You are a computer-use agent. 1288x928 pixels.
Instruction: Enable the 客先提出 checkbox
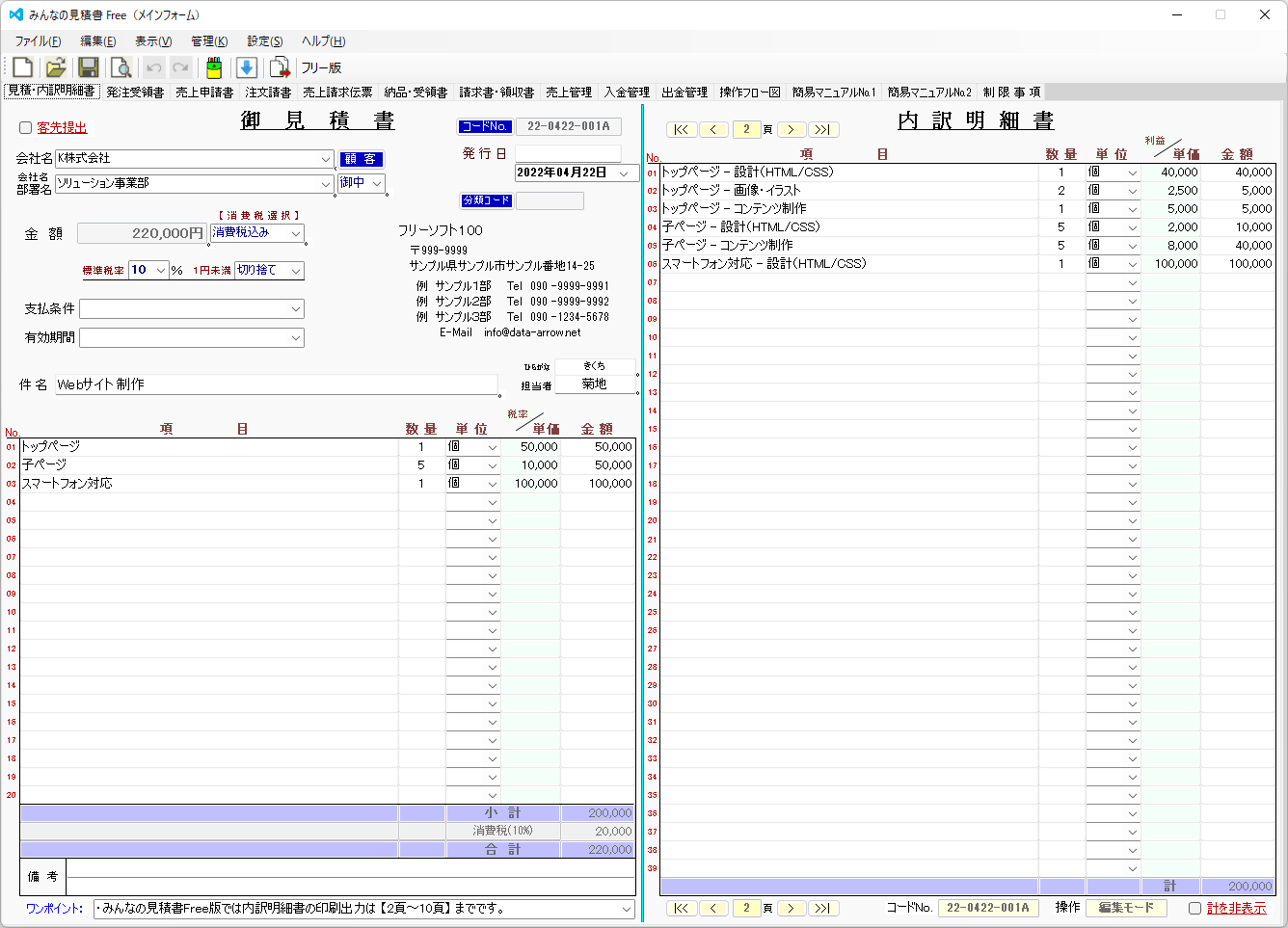24,128
